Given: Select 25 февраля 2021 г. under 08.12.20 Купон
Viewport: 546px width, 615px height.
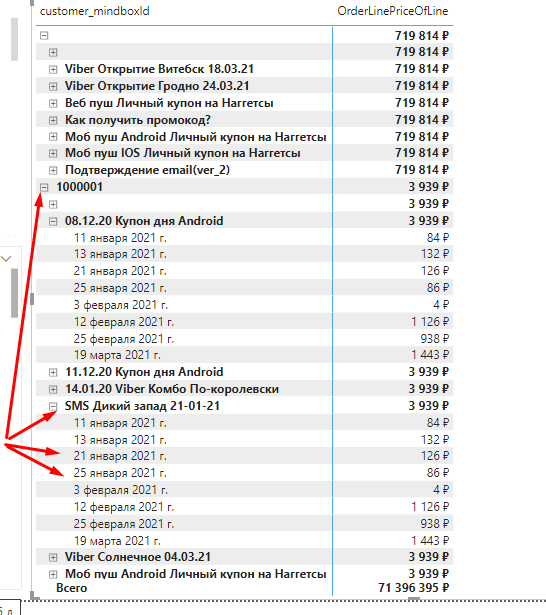Looking at the screenshot, I should [x=124, y=338].
